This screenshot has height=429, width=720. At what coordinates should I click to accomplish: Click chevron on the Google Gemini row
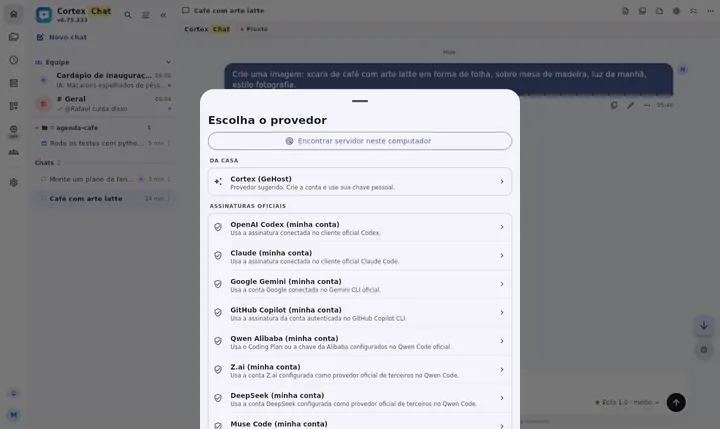[x=502, y=284]
